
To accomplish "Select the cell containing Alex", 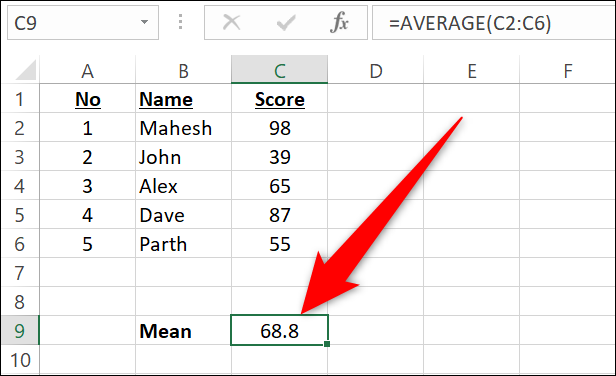I will click(183, 185).
